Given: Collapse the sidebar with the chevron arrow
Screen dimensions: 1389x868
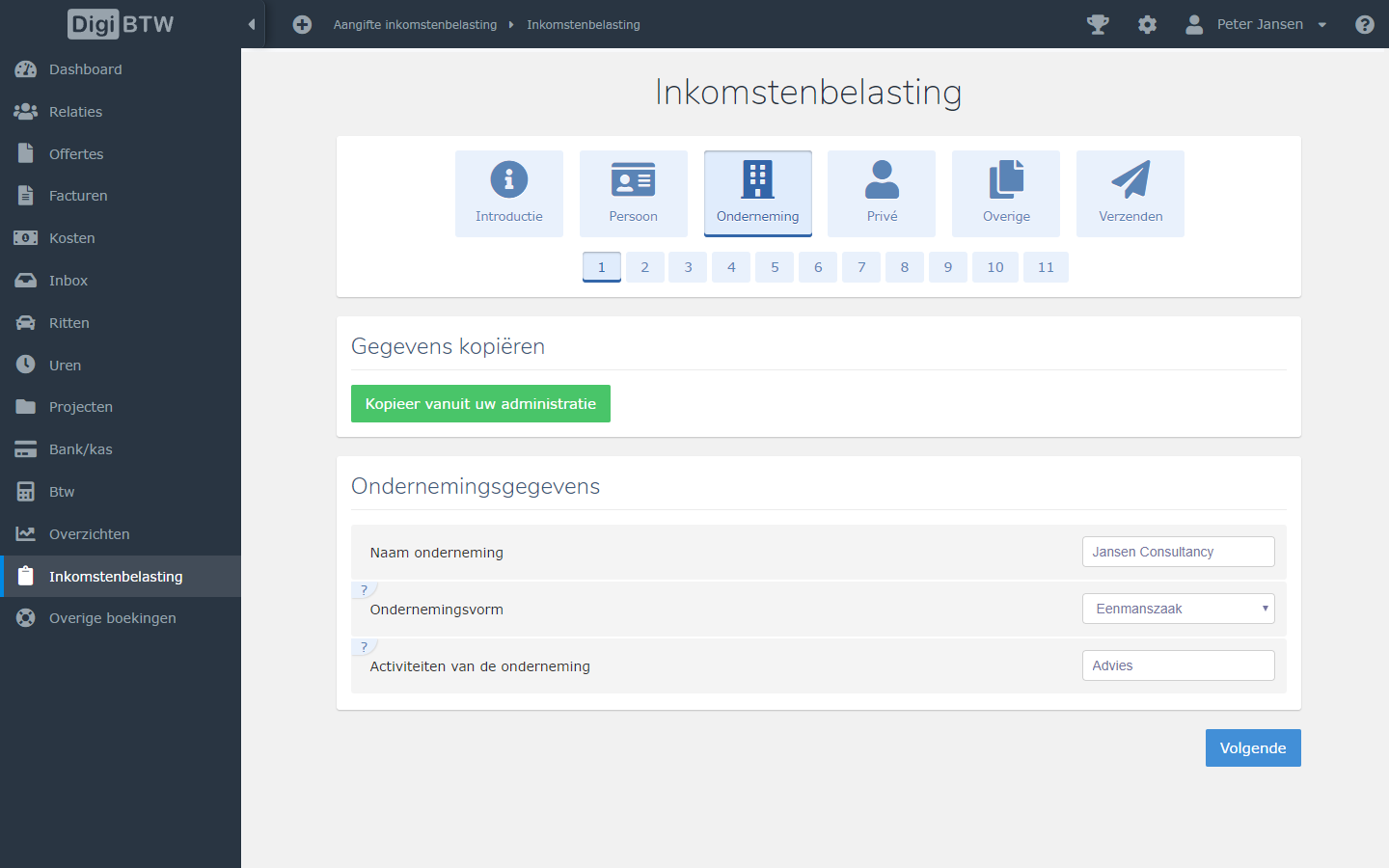Looking at the screenshot, I should [252, 24].
